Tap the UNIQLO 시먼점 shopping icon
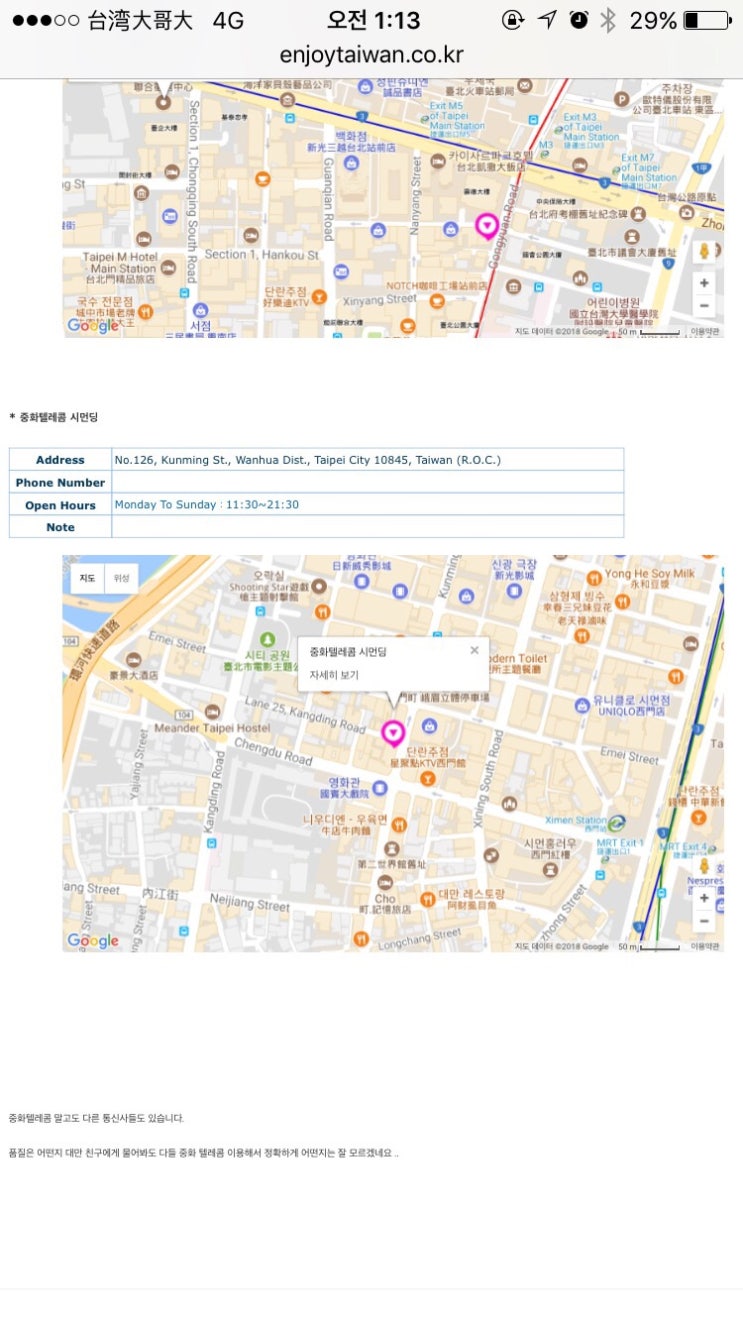743x1322 pixels. (x=582, y=706)
